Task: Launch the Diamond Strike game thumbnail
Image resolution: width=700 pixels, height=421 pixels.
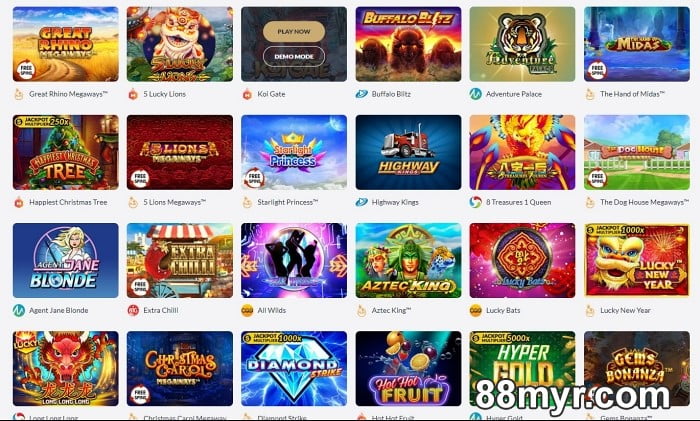Action: pos(294,368)
